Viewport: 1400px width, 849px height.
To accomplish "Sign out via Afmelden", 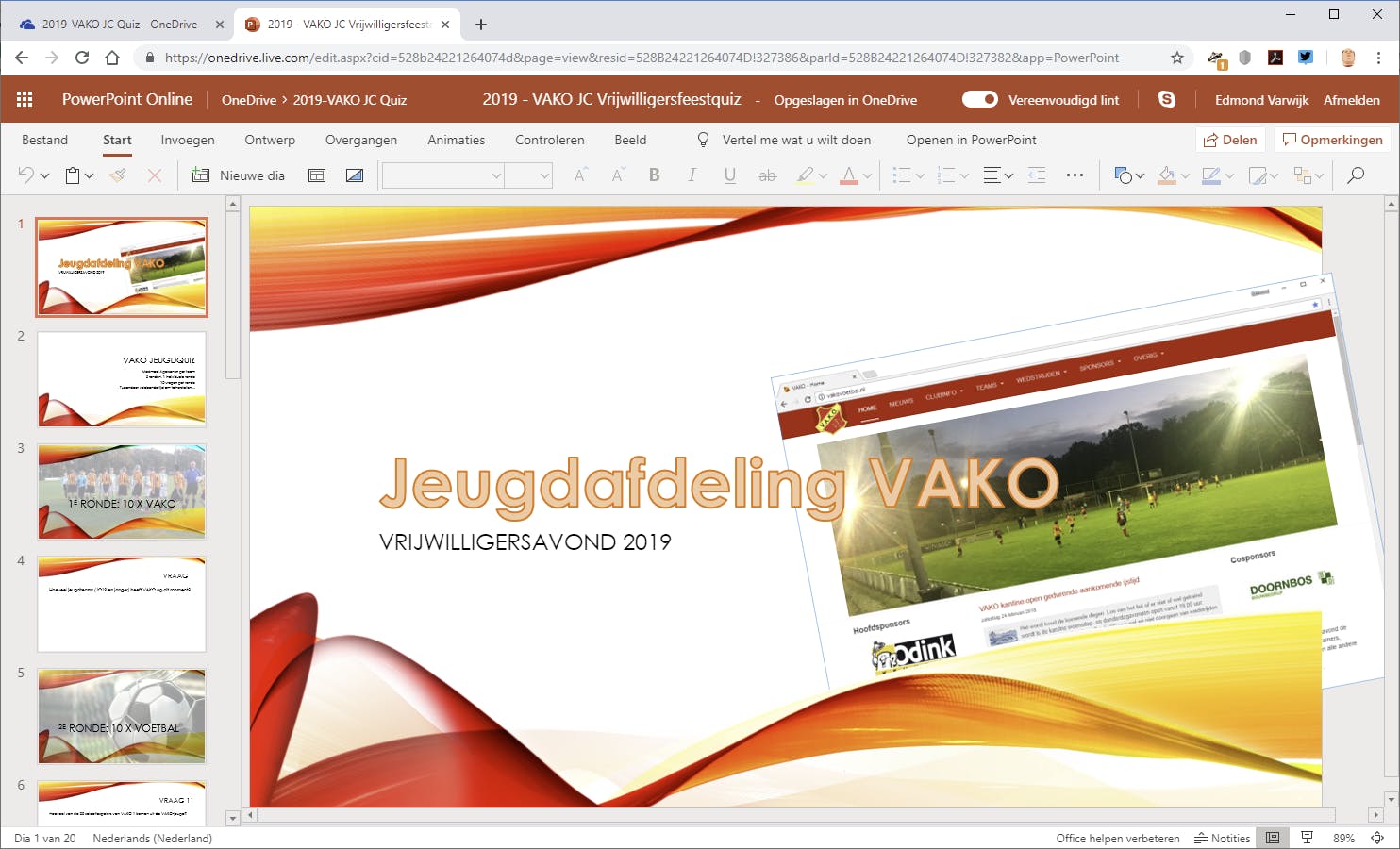I will (1352, 100).
